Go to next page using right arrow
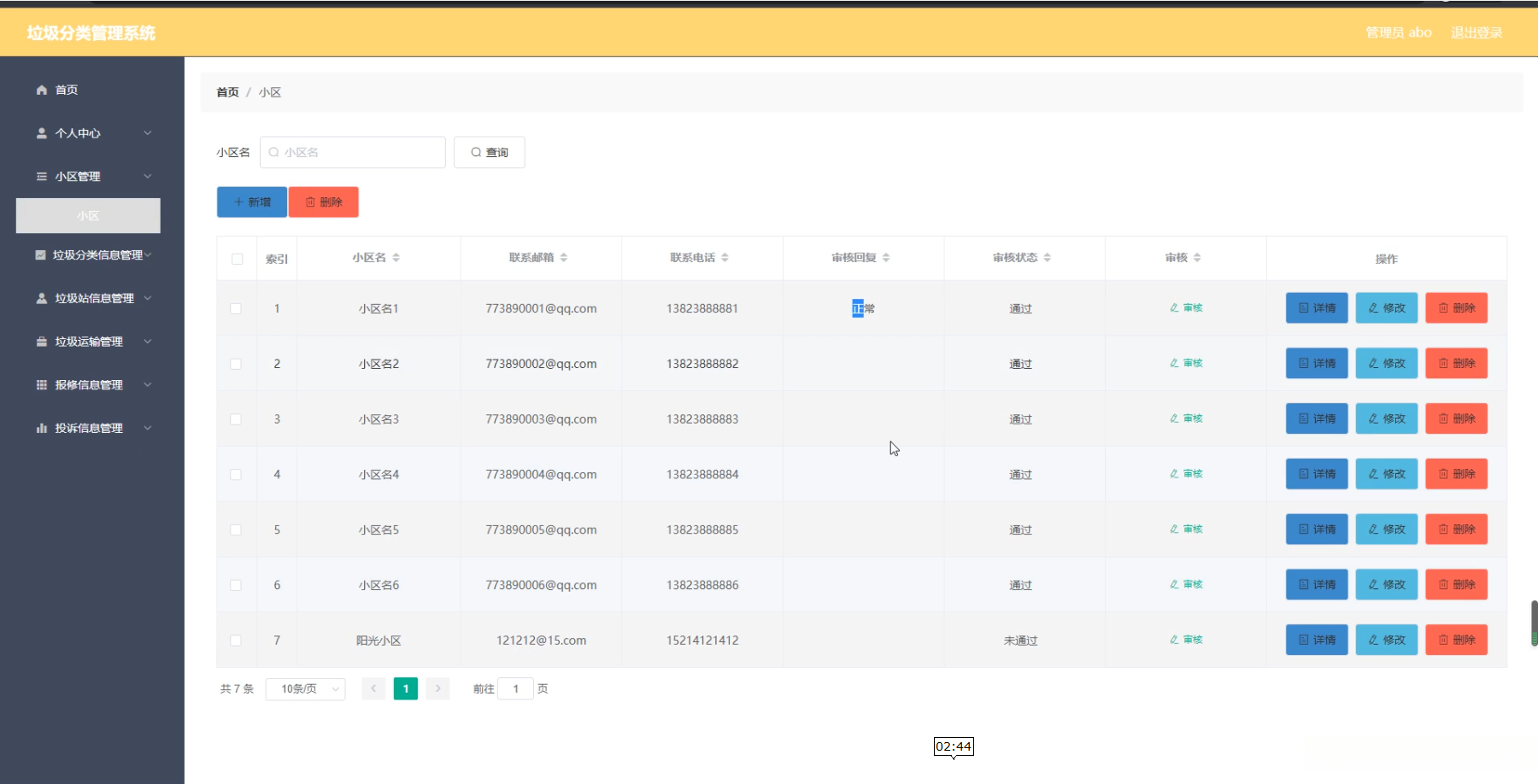This screenshot has width=1538, height=784. (437, 688)
